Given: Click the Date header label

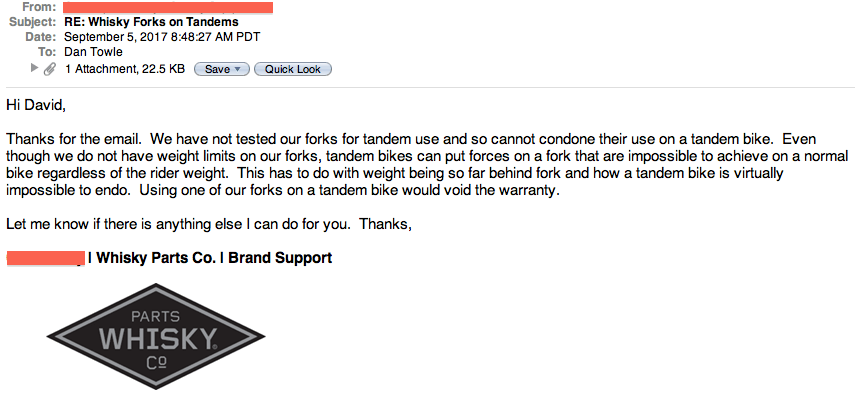Looking at the screenshot, I should [40, 37].
